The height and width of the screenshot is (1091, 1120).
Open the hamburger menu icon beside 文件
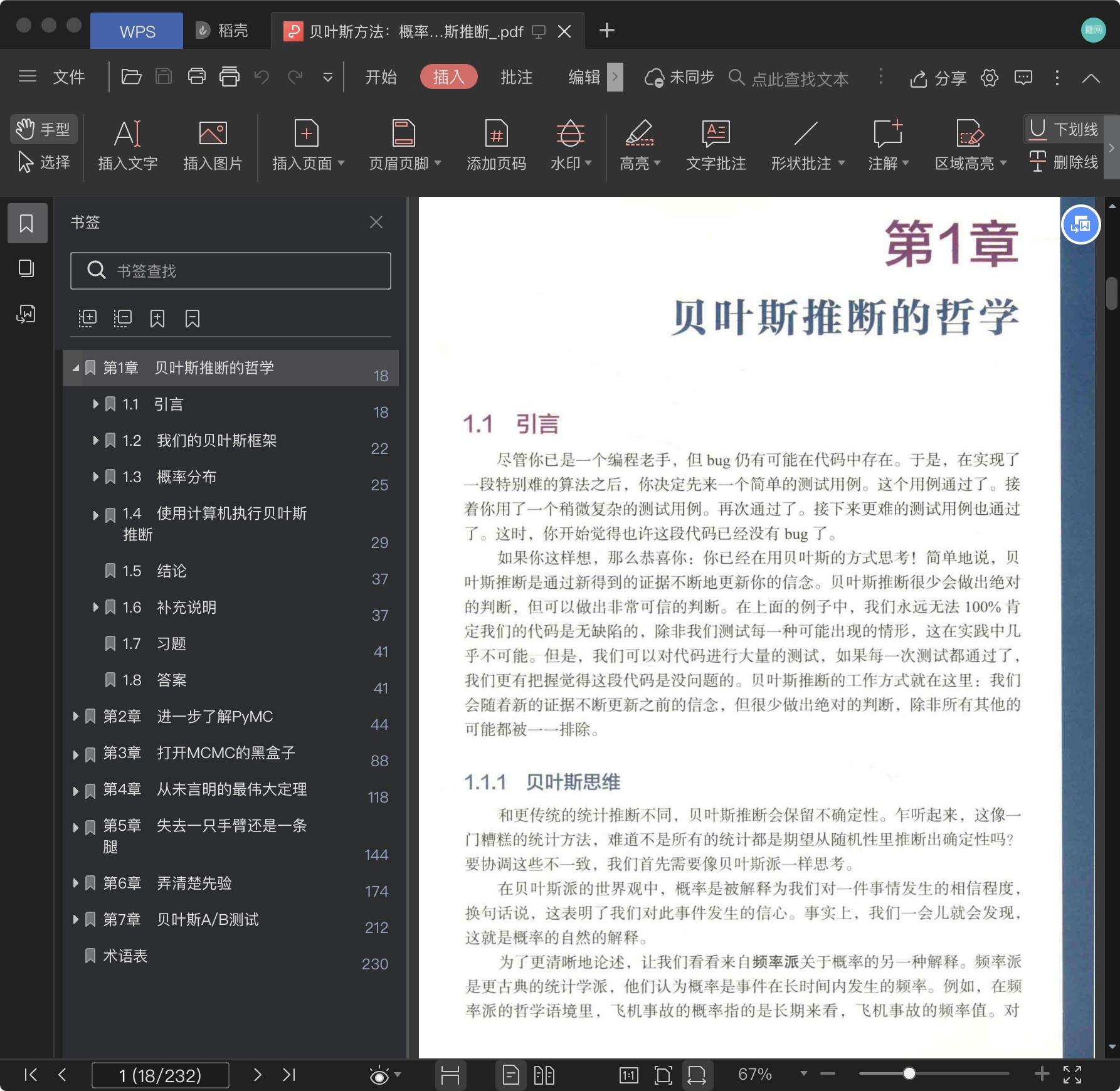pyautogui.click(x=28, y=77)
